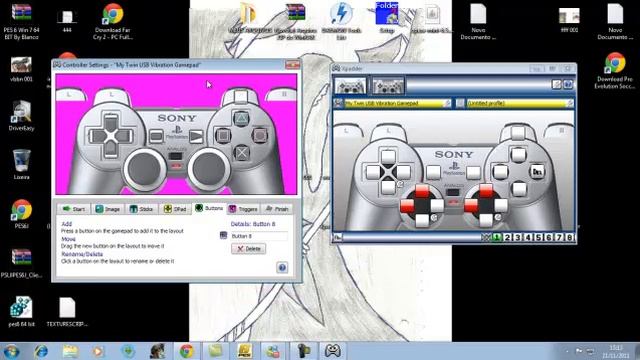
Task: Select set 1 in the Xpadder set bar
Action: pos(497,237)
